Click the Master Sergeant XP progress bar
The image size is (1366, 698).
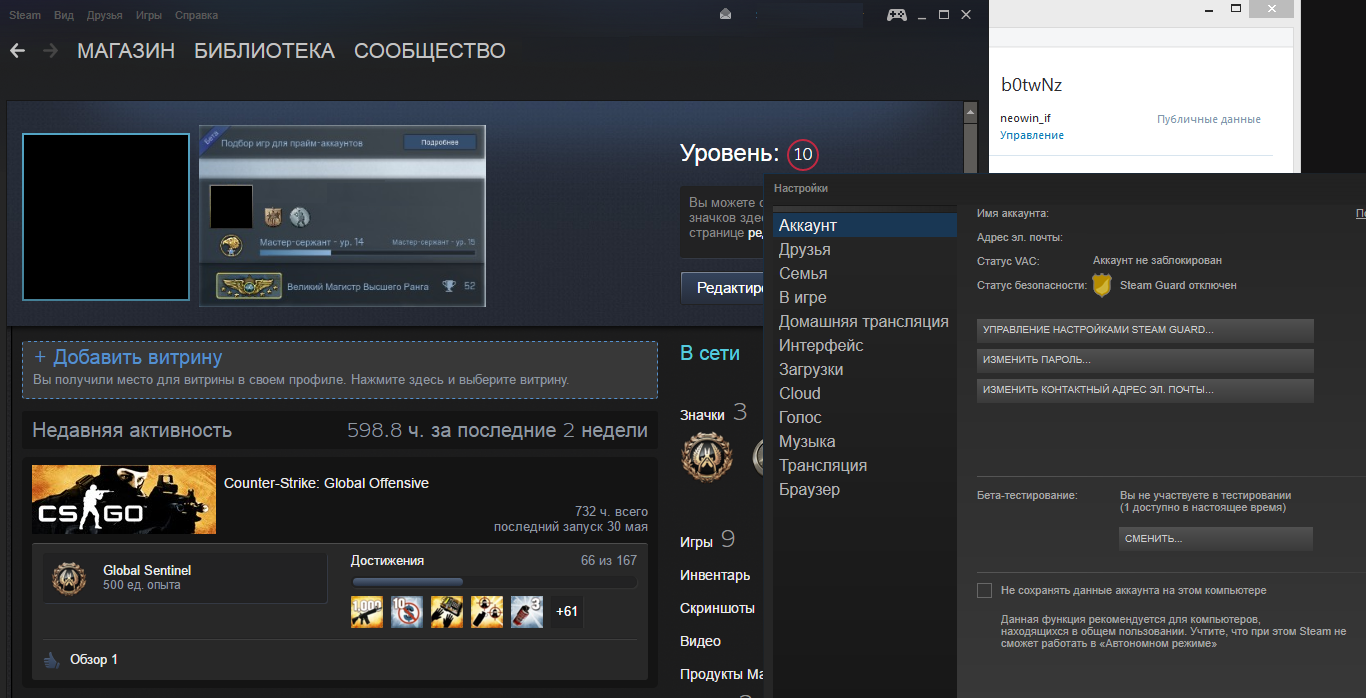pos(367,253)
